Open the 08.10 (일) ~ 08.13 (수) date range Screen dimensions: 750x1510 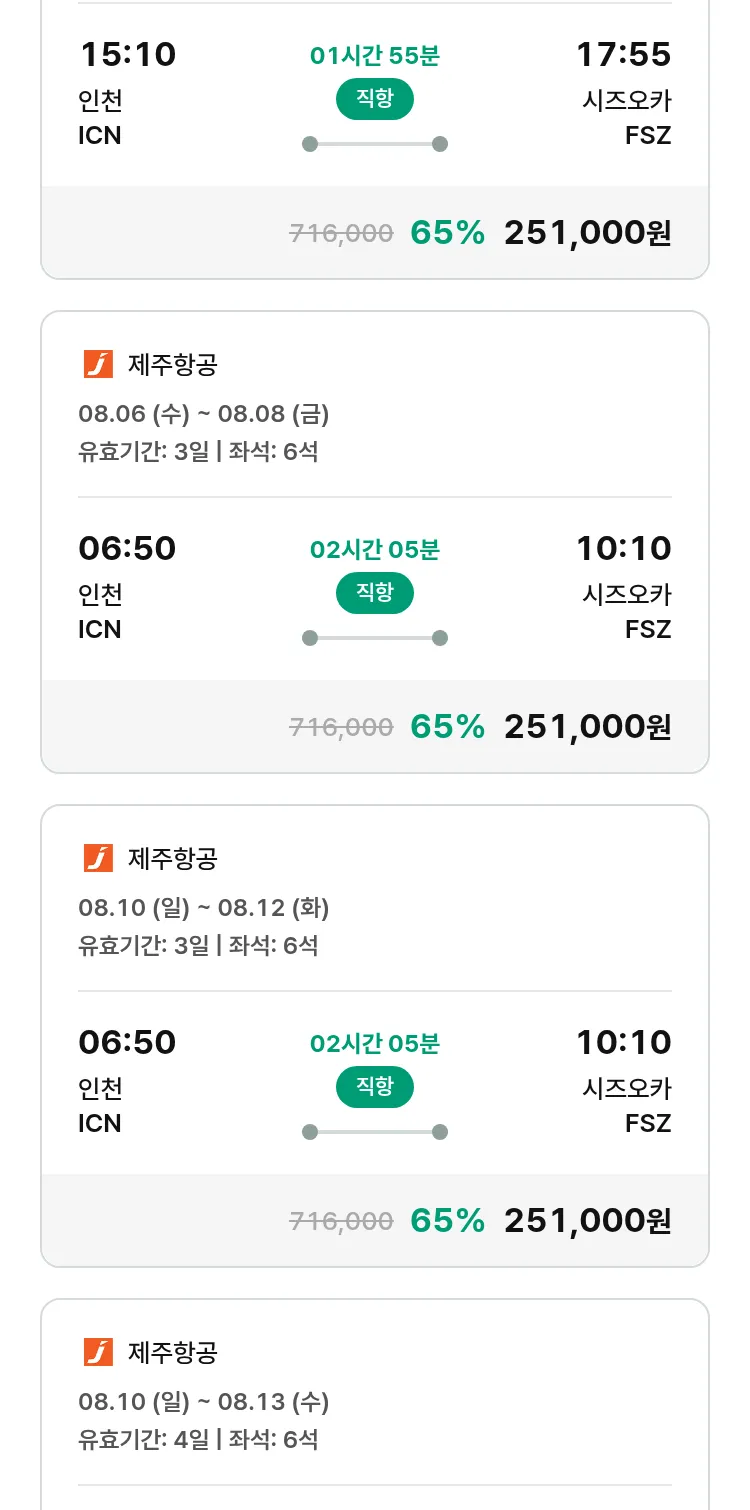[204, 1402]
